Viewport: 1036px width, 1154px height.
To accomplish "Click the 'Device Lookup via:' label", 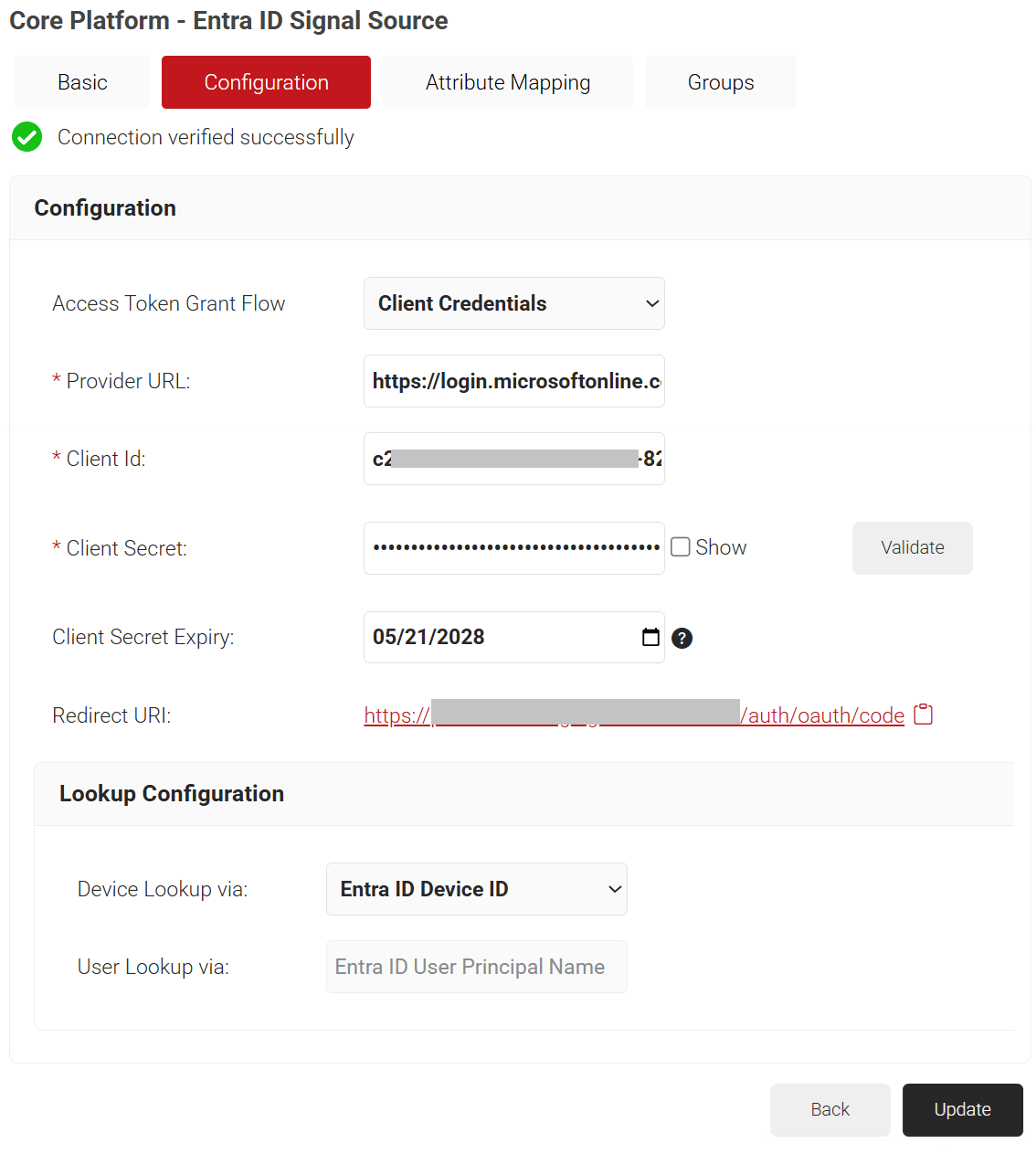I will pos(163,889).
